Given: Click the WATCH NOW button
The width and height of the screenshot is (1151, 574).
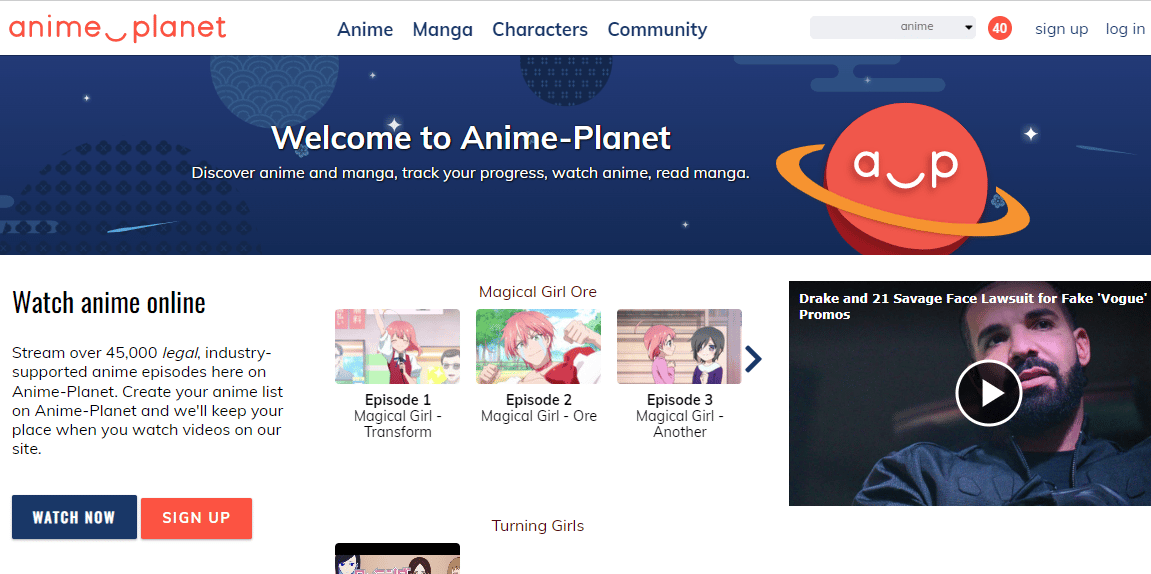Looking at the screenshot, I should click(x=74, y=517).
